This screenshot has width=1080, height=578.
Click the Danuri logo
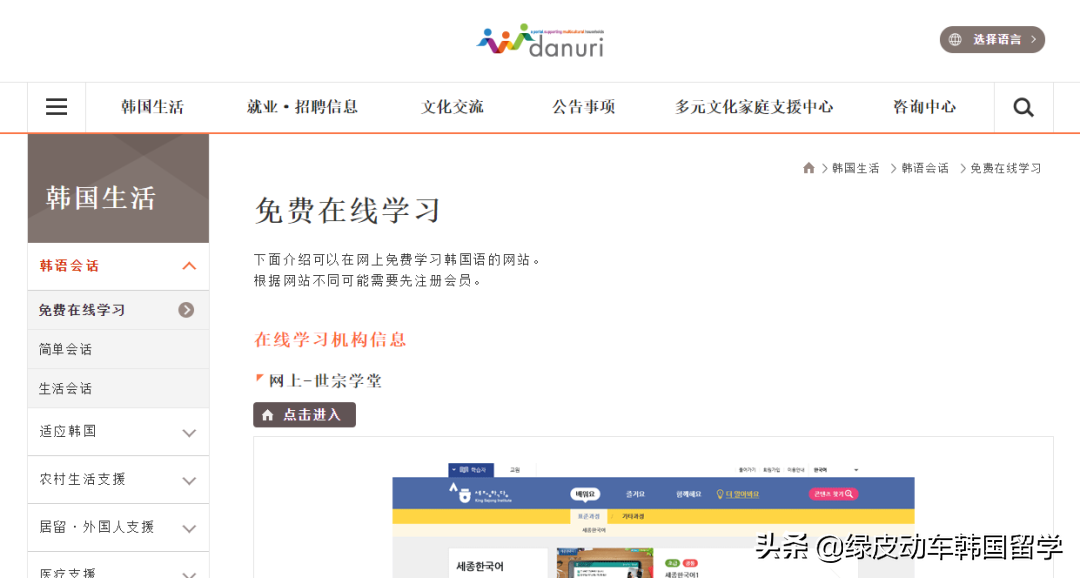pyautogui.click(x=540, y=40)
